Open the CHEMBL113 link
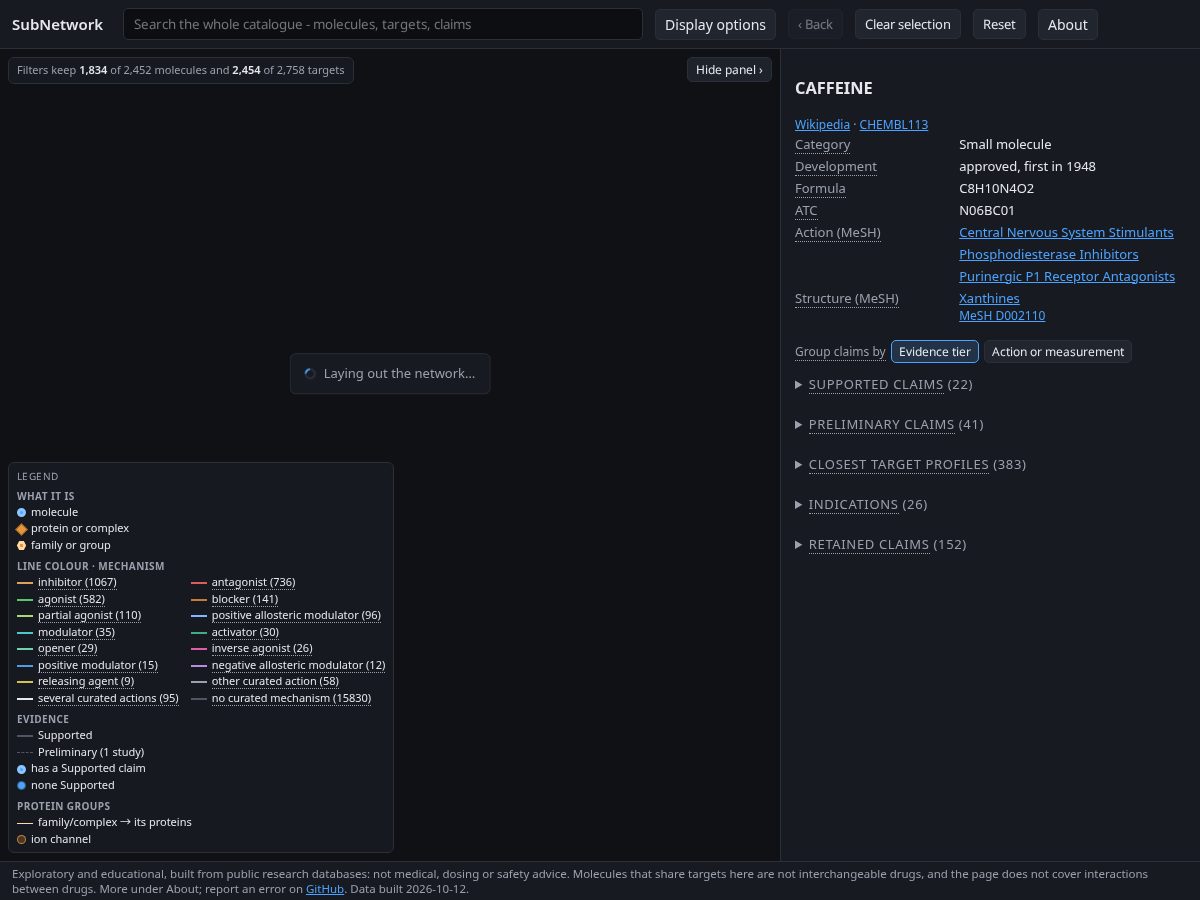The height and width of the screenshot is (900, 1200). pyautogui.click(x=894, y=125)
